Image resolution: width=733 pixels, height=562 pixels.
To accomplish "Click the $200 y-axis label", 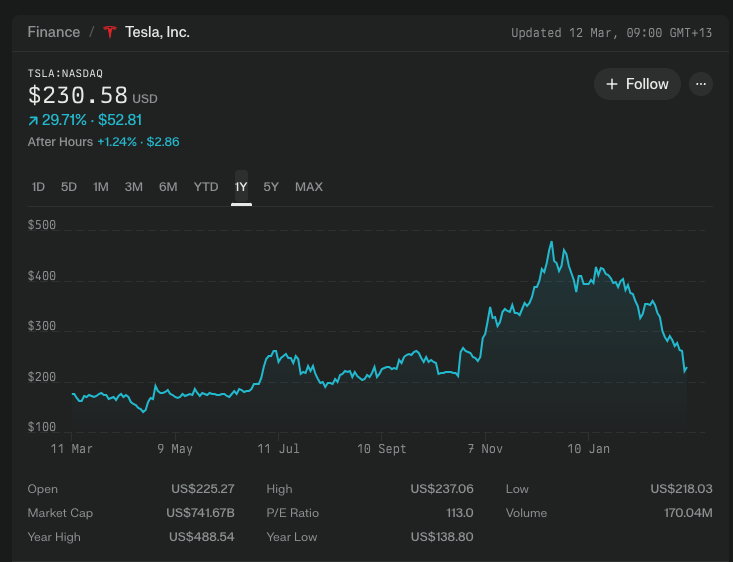I will click(x=42, y=377).
